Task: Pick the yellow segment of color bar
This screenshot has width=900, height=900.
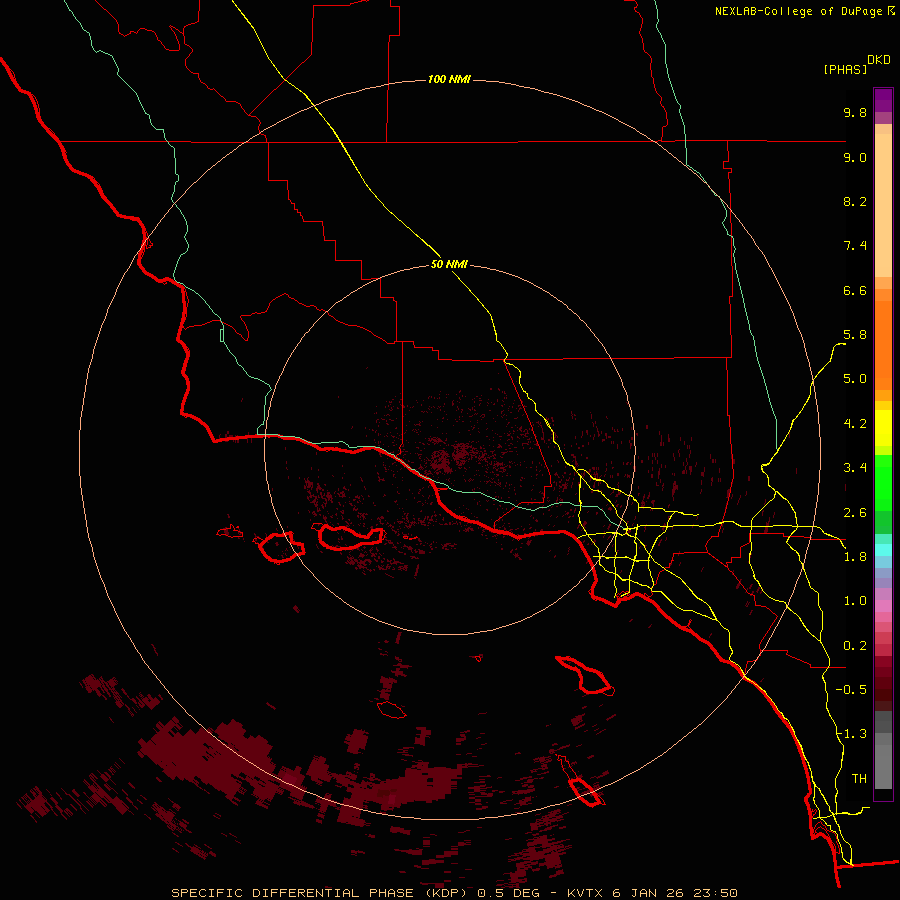Action: coord(883,428)
